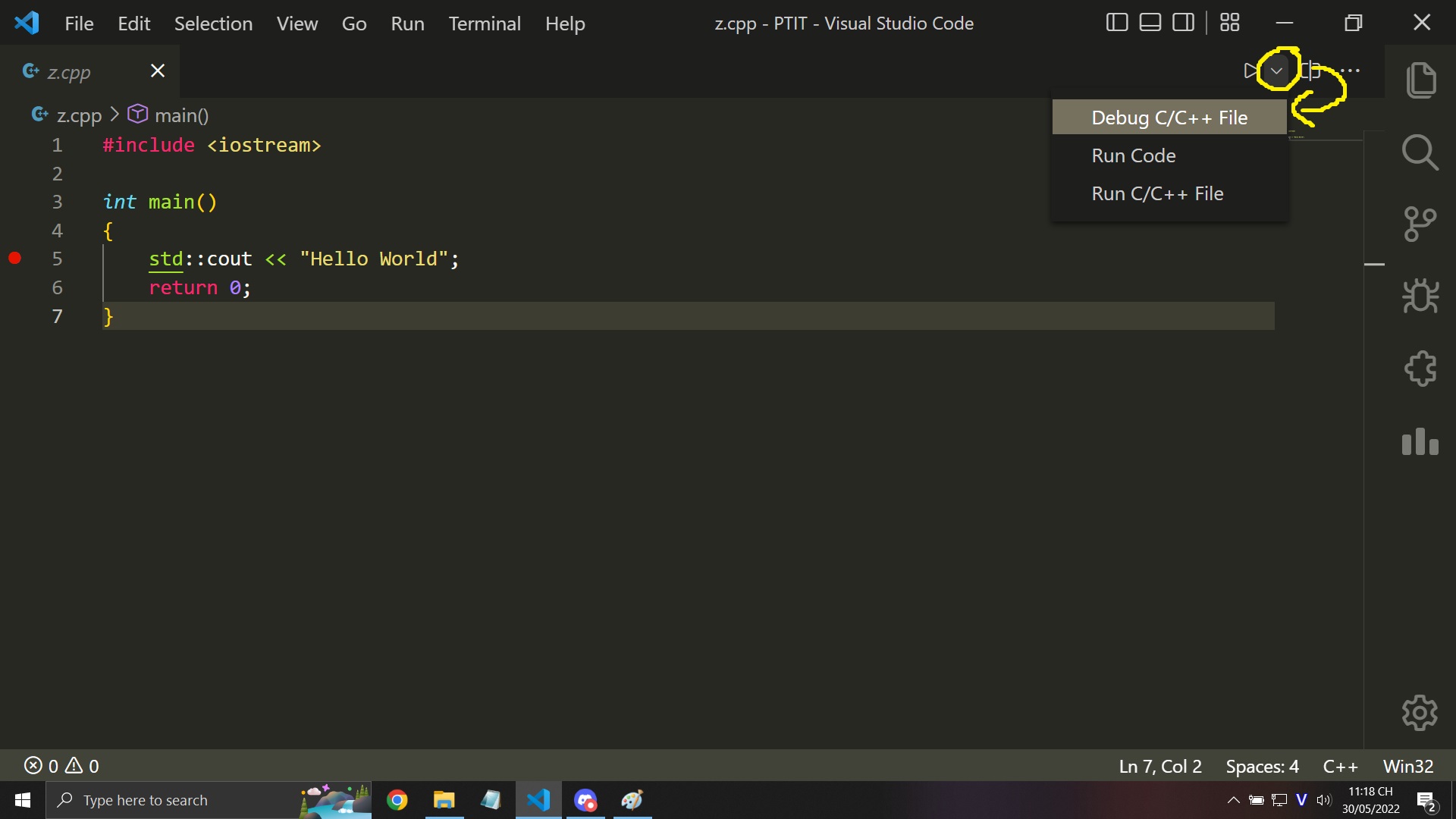Open the Run and Debug view
Viewport: 1456px width, 819px height.
[1420, 297]
